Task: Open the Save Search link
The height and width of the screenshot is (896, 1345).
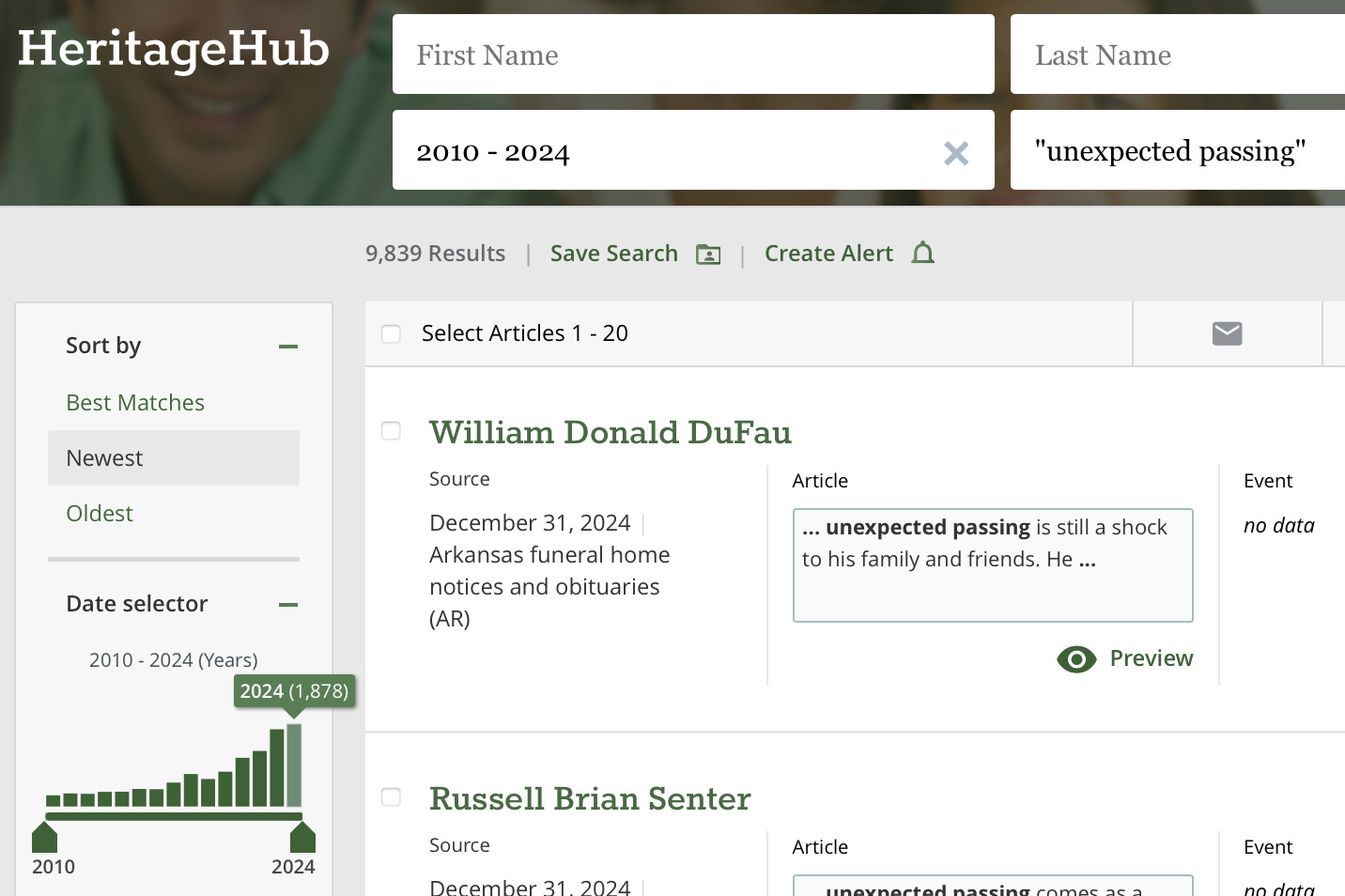Action: click(x=614, y=254)
